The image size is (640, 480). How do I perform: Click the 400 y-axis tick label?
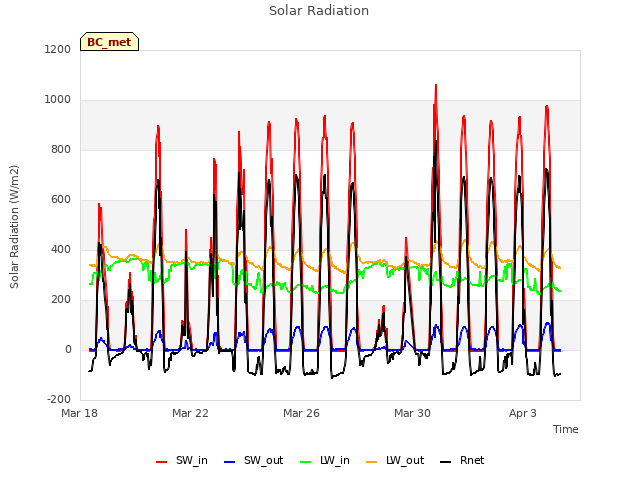click(61, 249)
